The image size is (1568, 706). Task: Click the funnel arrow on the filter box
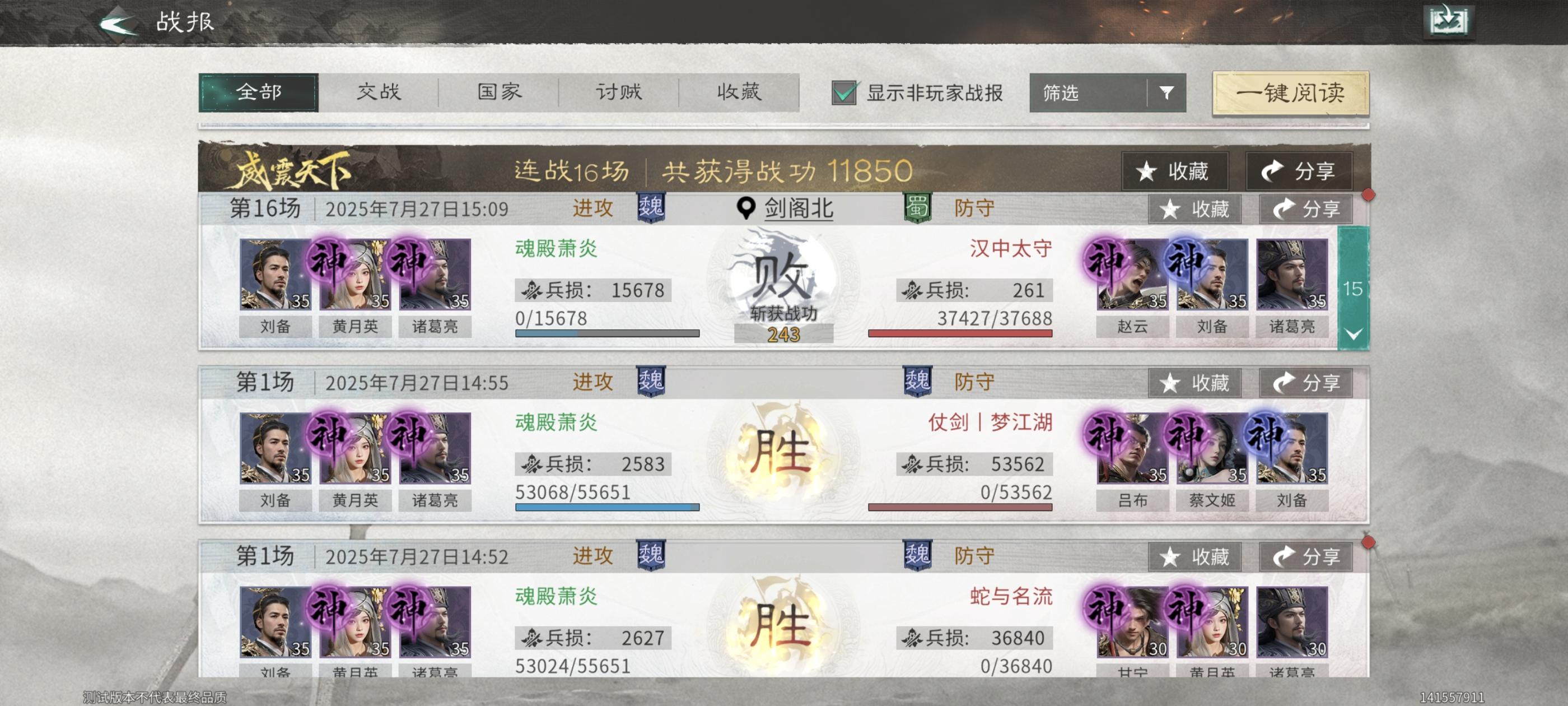click(1166, 92)
